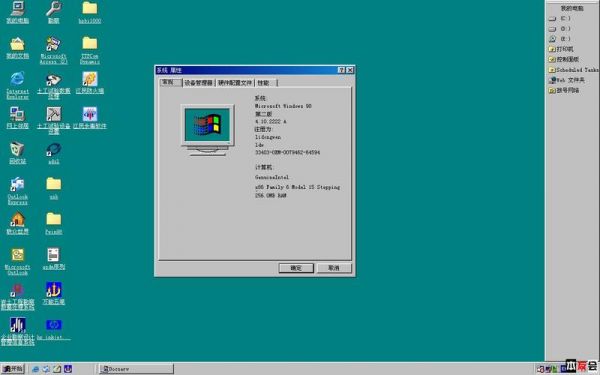Open the bar-chart building design shortcut
The width and height of the screenshot is (600, 375).
point(18,331)
